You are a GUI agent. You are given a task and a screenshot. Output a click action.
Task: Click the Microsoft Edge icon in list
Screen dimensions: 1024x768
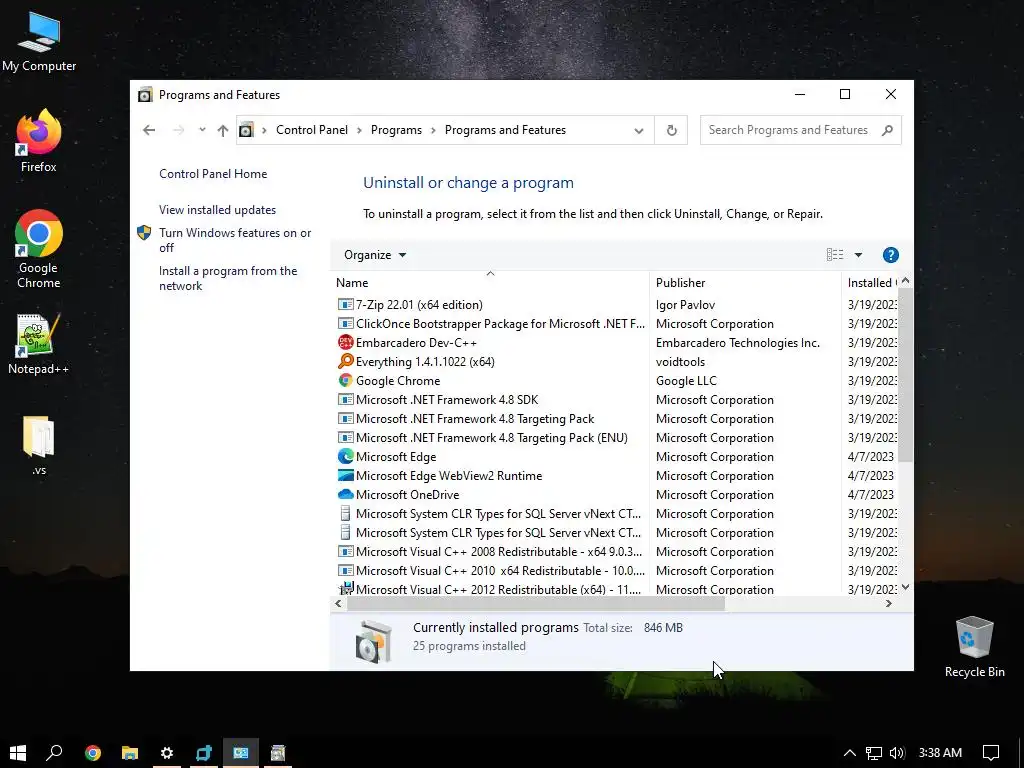coord(345,456)
